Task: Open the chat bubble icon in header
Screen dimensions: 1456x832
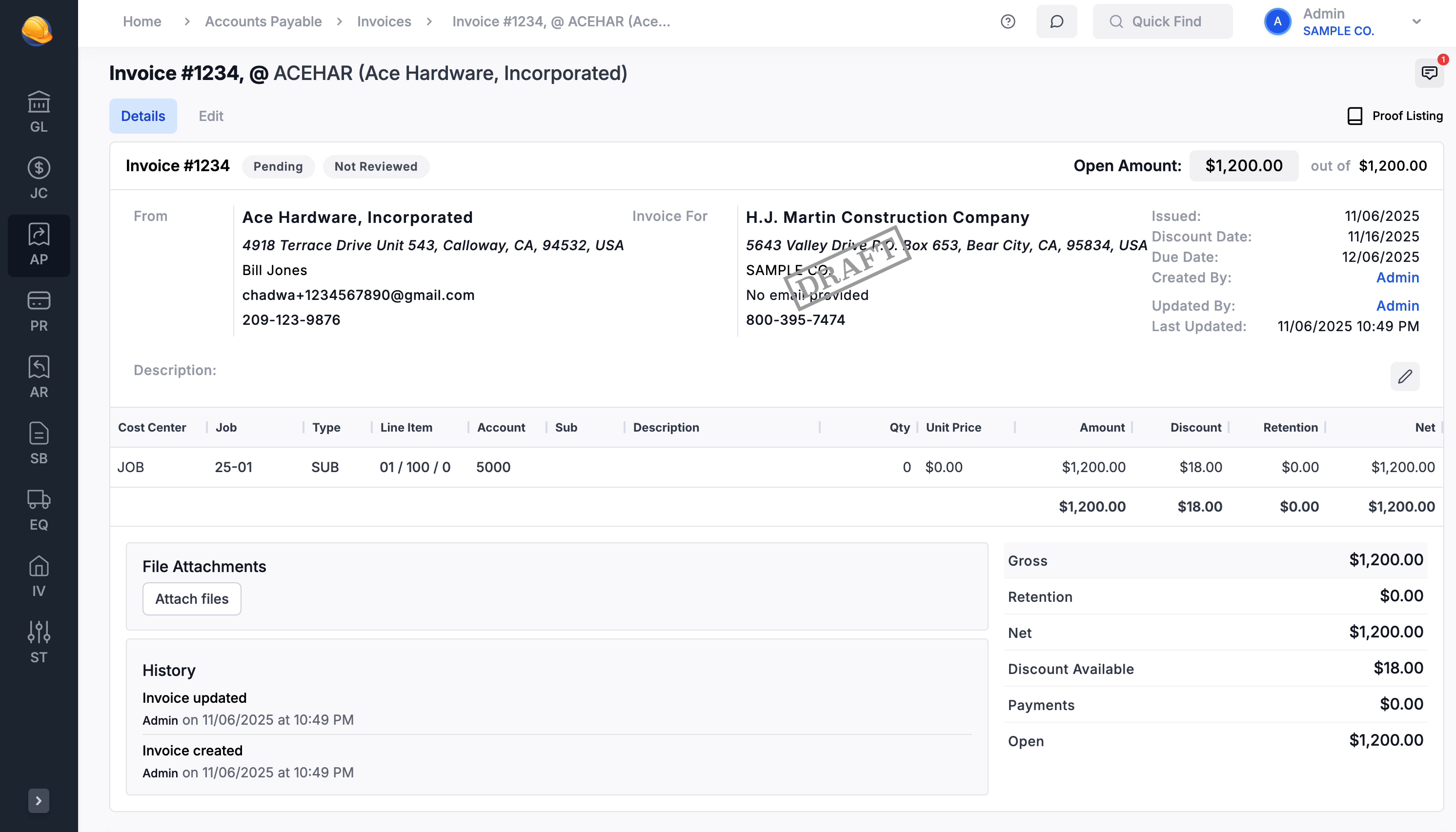Action: pyautogui.click(x=1056, y=22)
